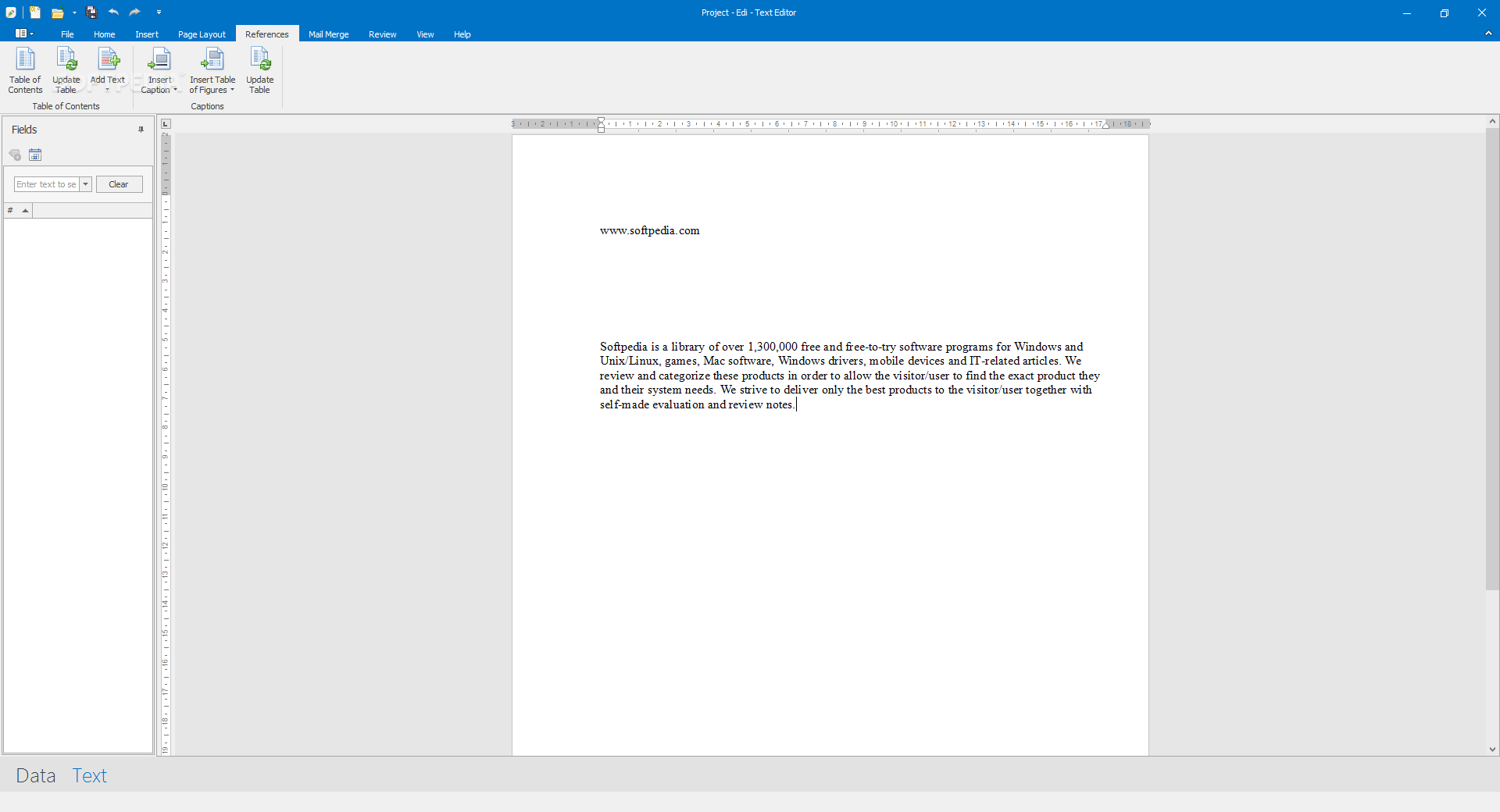1500x812 pixels.
Task: Open the layout panel menu dropdown left of File
Action: click(x=24, y=34)
